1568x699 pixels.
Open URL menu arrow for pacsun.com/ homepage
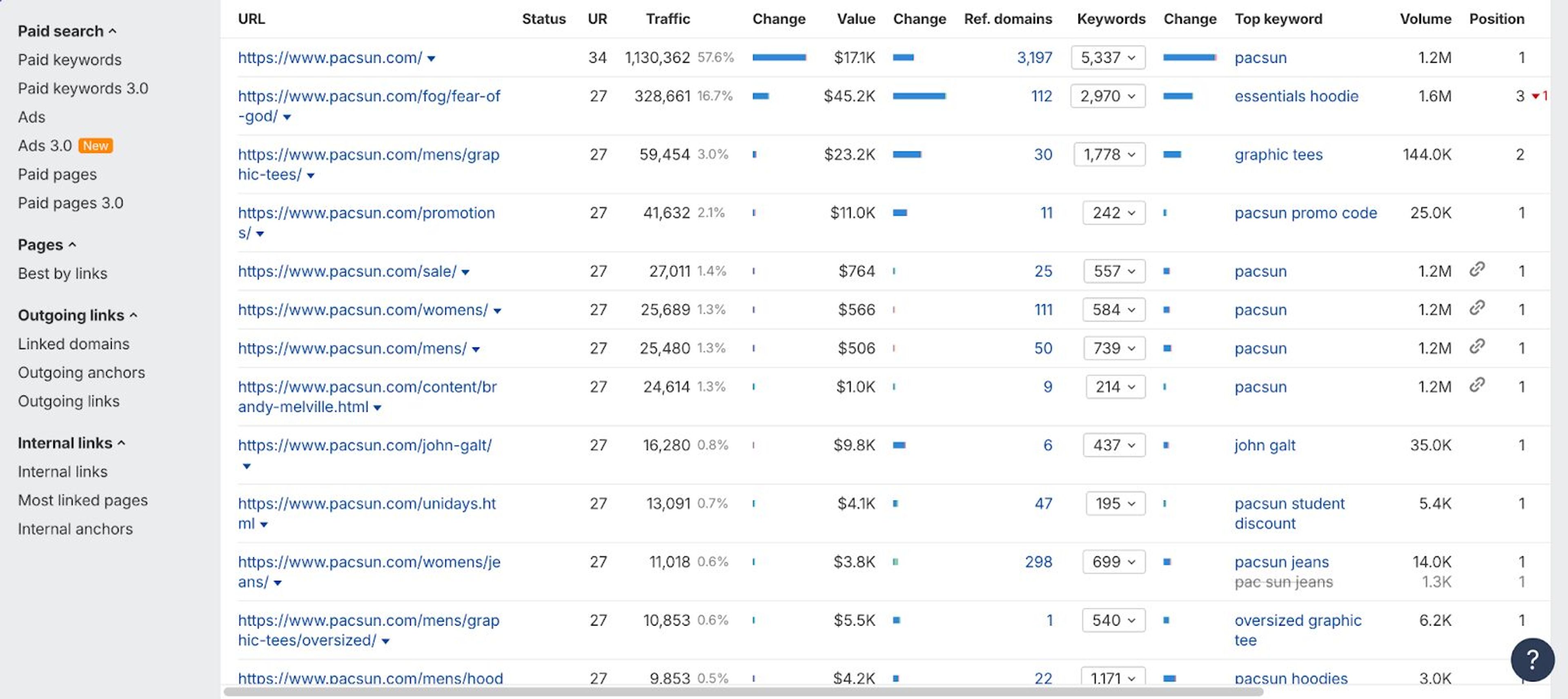click(x=431, y=58)
